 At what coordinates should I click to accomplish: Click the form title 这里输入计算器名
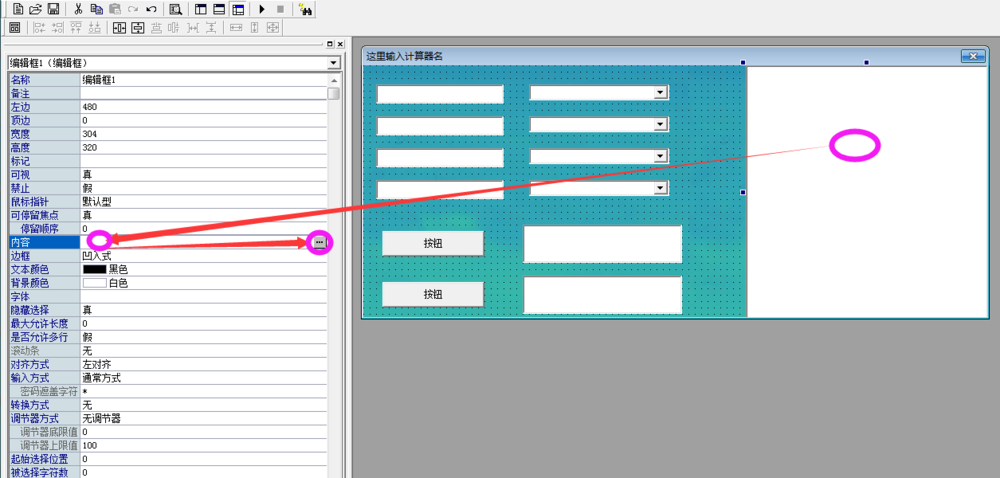point(404,56)
